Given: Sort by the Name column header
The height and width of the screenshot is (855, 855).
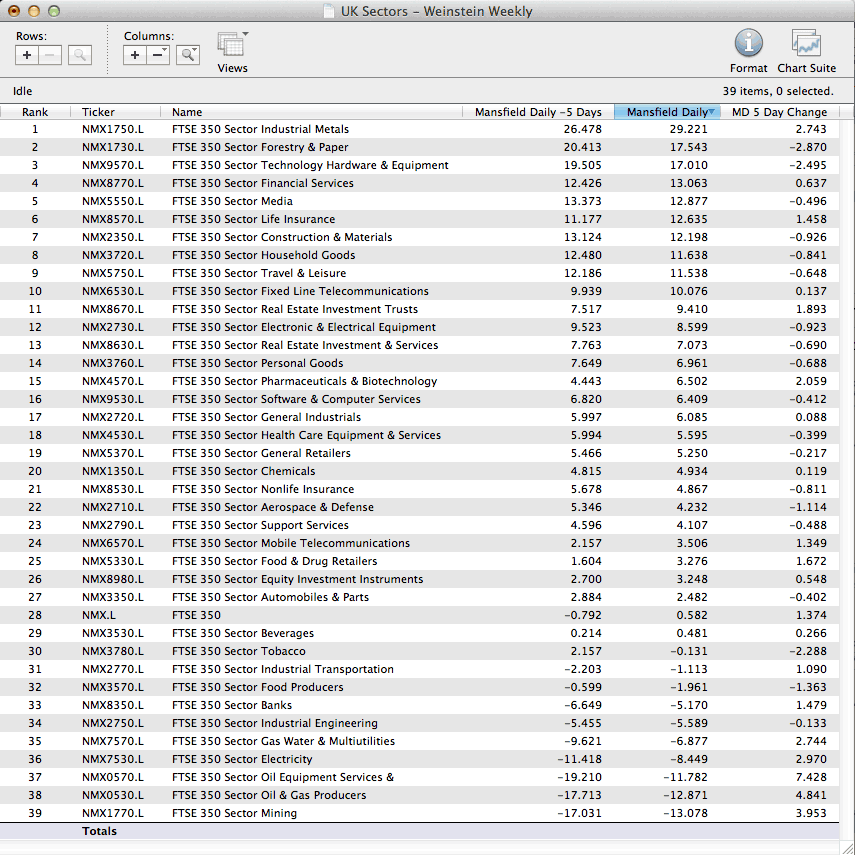Looking at the screenshot, I should [x=187, y=112].
